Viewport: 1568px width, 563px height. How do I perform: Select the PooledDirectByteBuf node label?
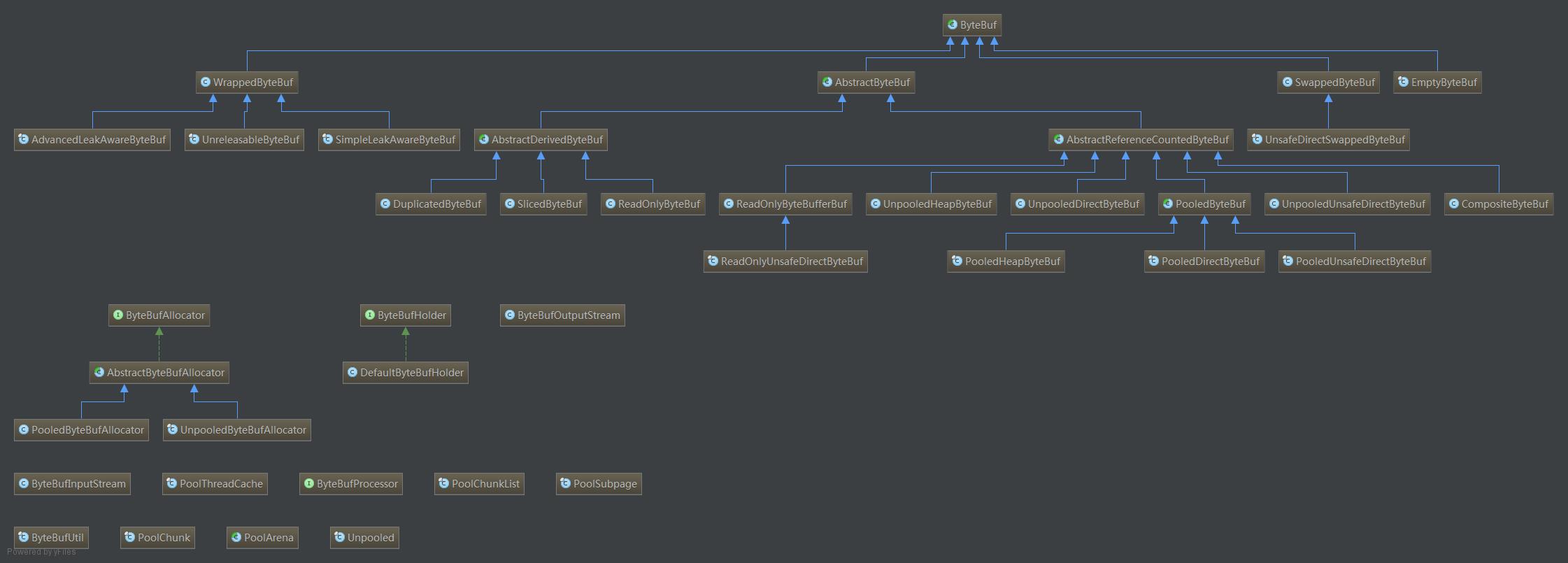1211,262
